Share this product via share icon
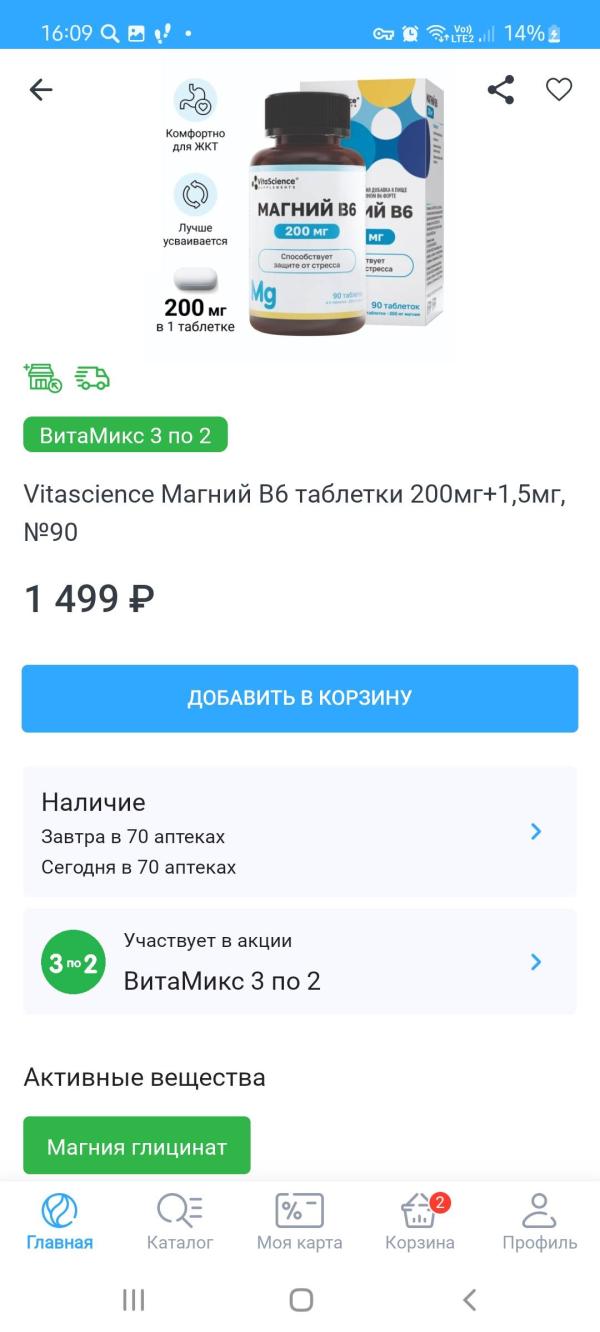Viewport: 600px width, 1332px height. (500, 90)
